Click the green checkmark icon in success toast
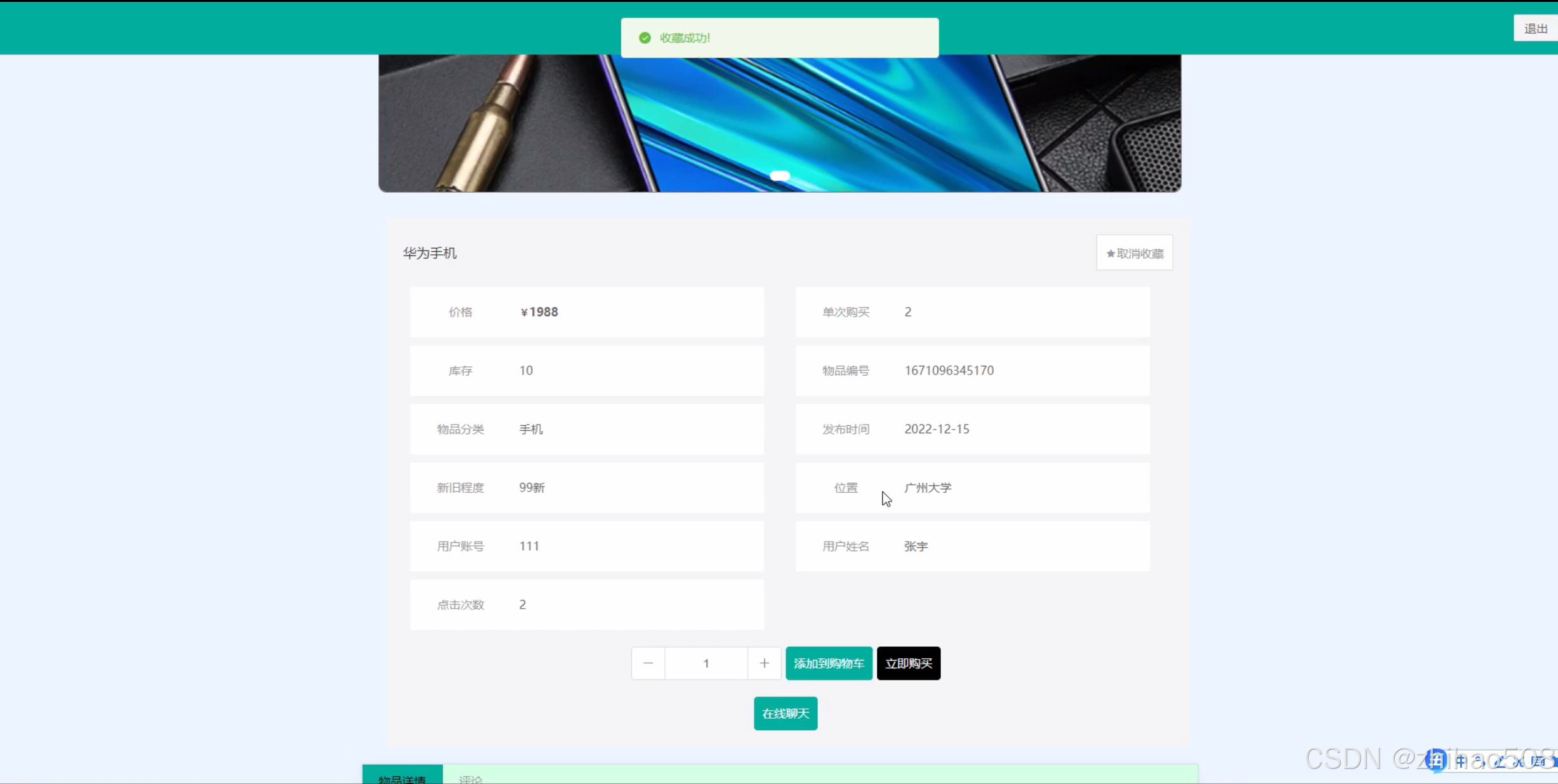Screen dimensions: 1558x784 (644, 38)
